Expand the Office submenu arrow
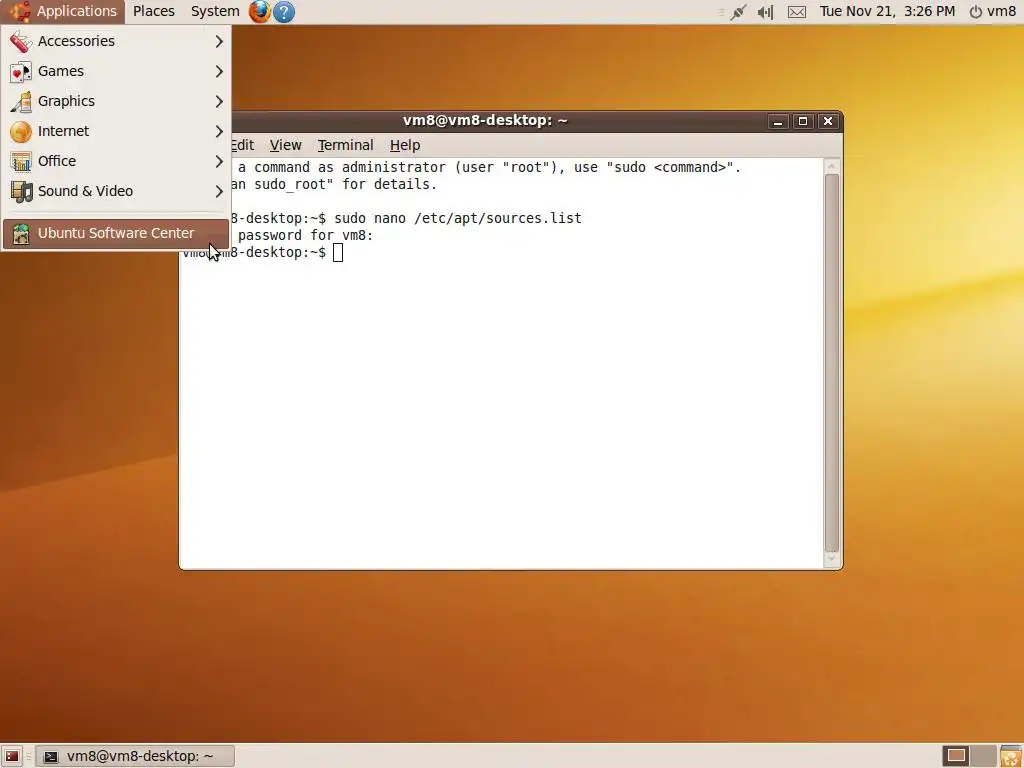 tap(219, 161)
